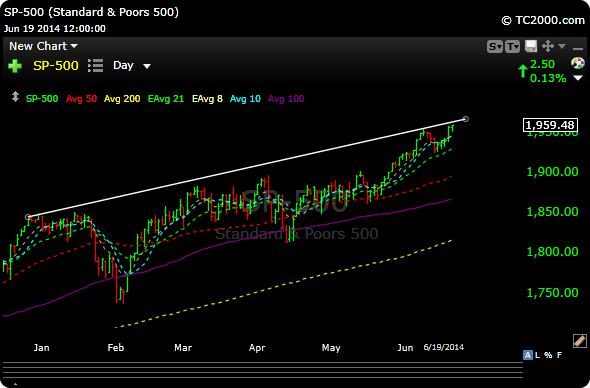Open the New Chart dropdown menu

(x=43, y=46)
